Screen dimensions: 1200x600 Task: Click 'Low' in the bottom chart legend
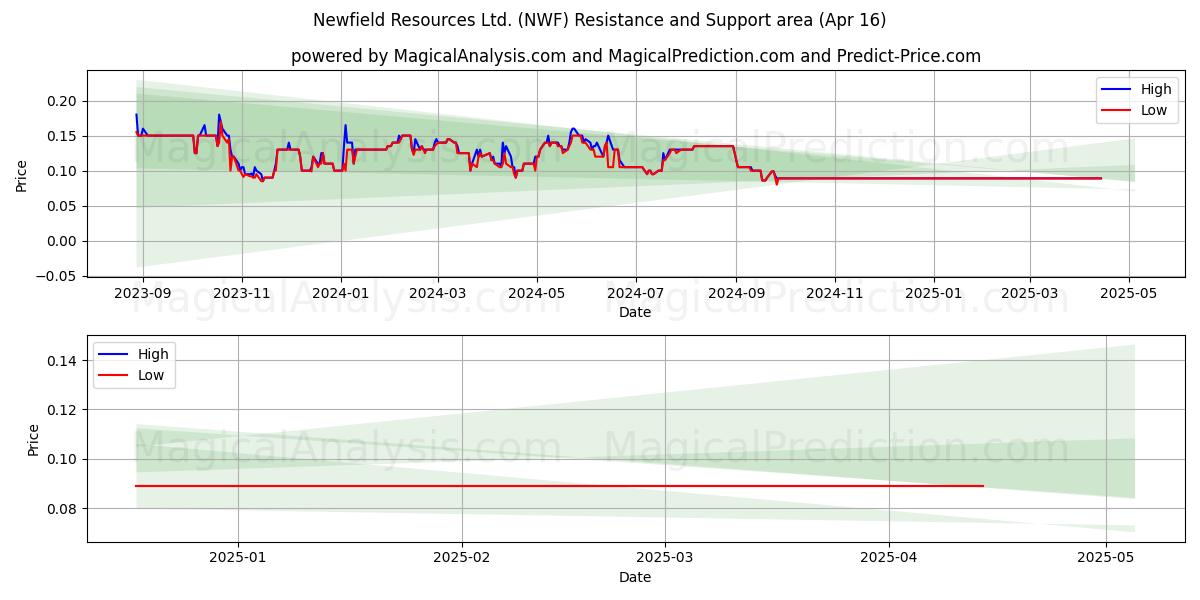(151, 375)
